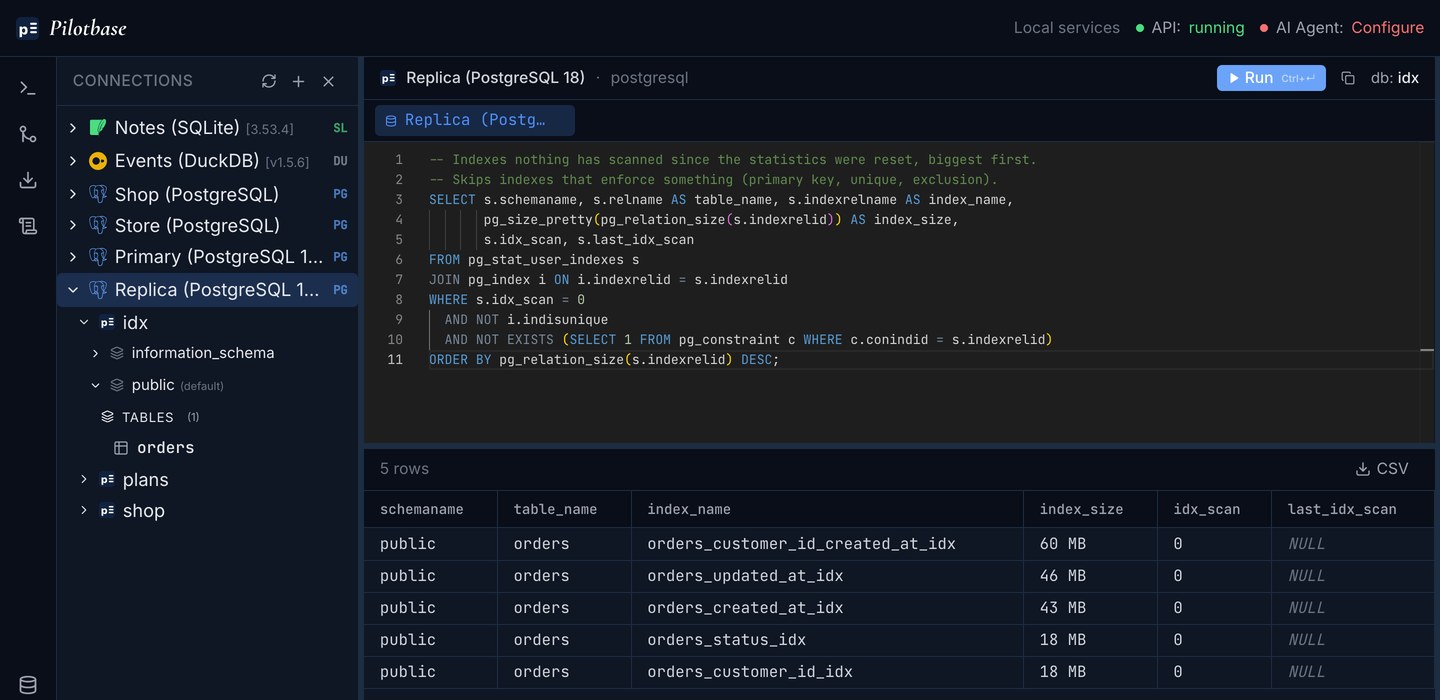The image size is (1440, 700).
Task: Expand the Primary (PostgreSQL) connection
Action: [73, 257]
